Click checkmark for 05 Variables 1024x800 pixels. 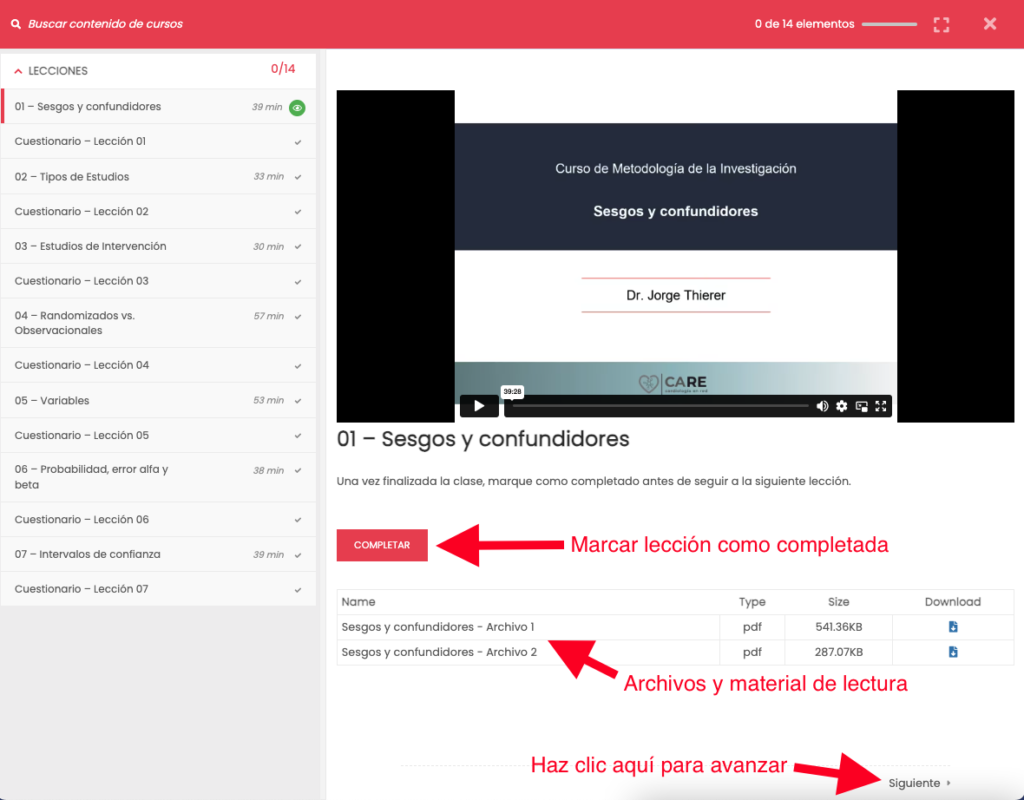(298, 401)
